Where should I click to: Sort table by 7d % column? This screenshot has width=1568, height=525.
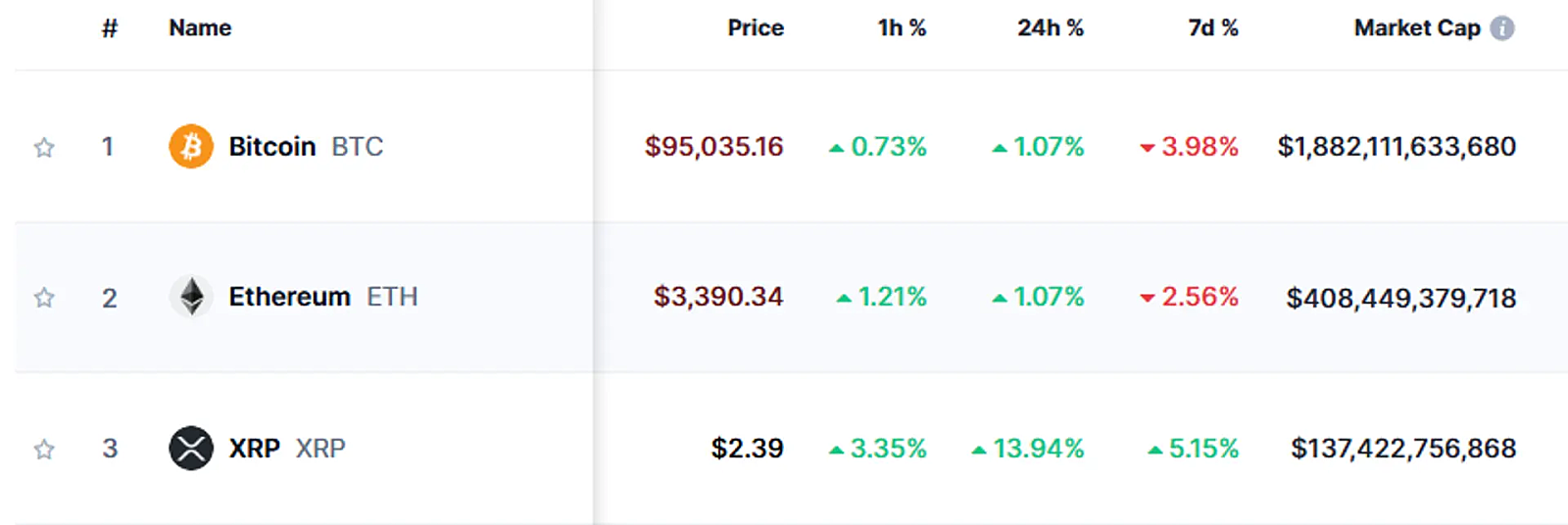pos(1213,28)
